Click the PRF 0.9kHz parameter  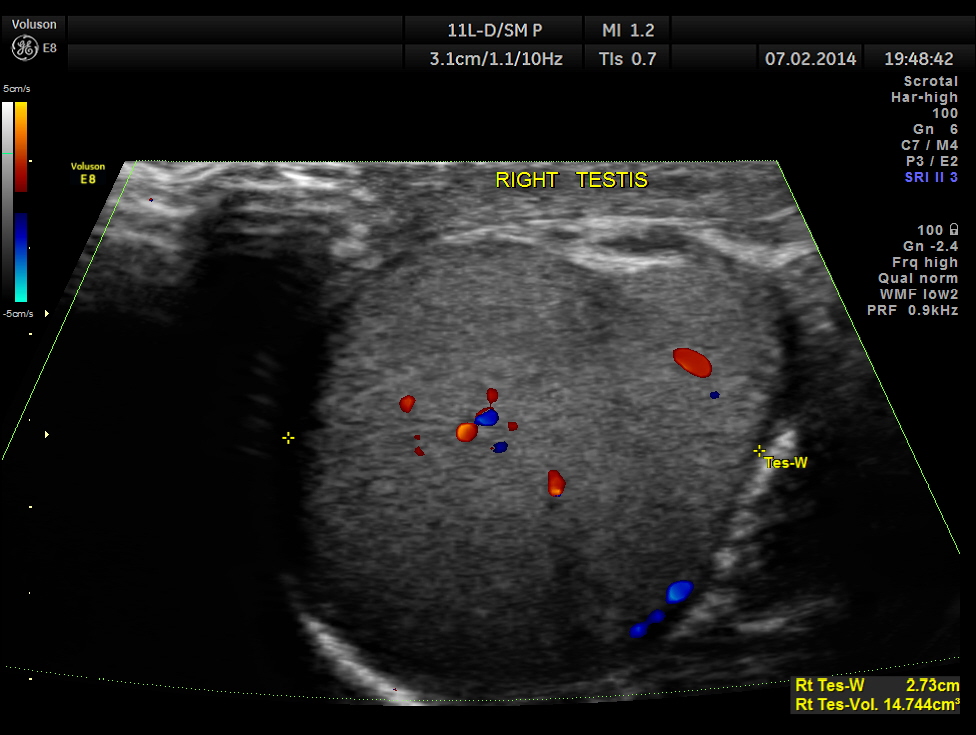click(x=912, y=310)
